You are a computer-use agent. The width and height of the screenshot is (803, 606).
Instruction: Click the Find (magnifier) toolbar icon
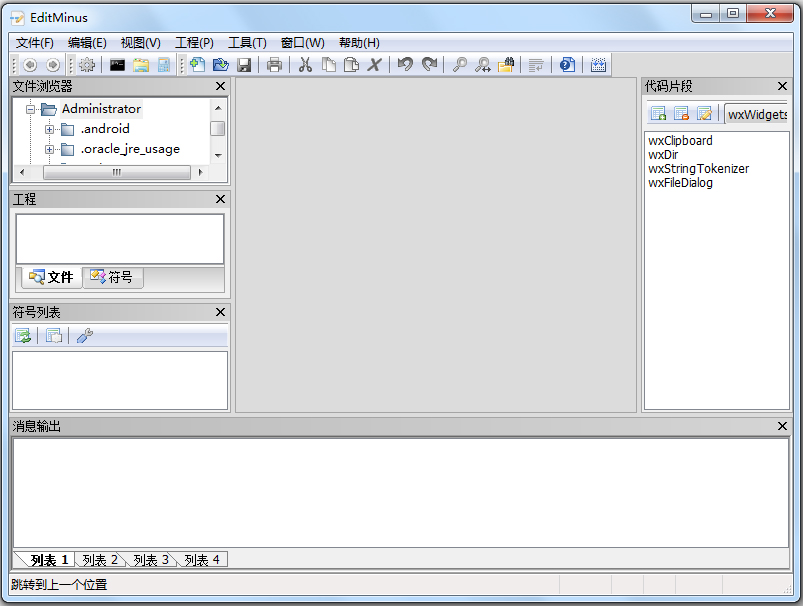460,65
